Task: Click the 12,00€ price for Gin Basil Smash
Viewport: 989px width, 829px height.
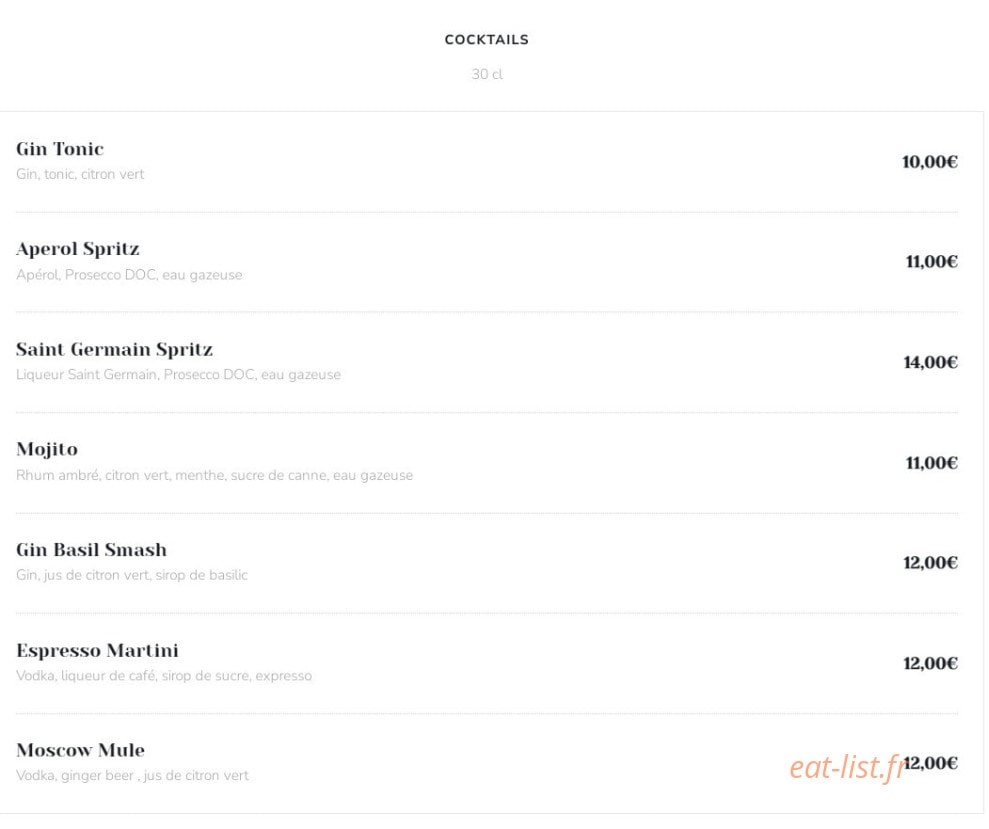Action: 930,563
